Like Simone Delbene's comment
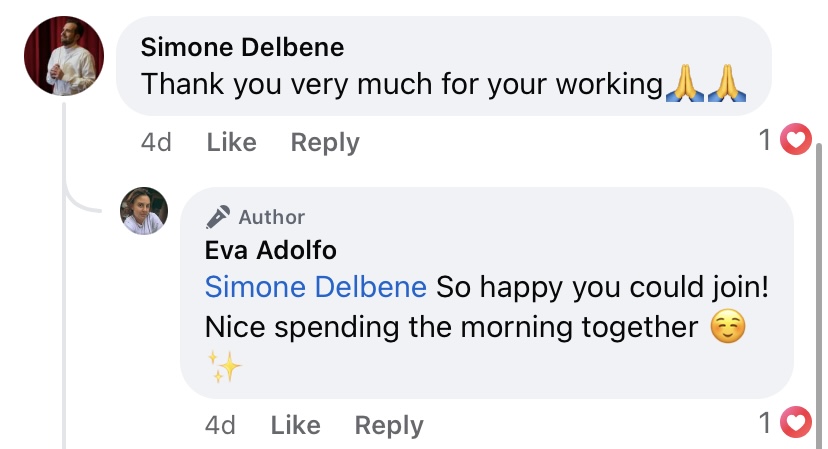The width and height of the screenshot is (828, 449). tap(231, 142)
